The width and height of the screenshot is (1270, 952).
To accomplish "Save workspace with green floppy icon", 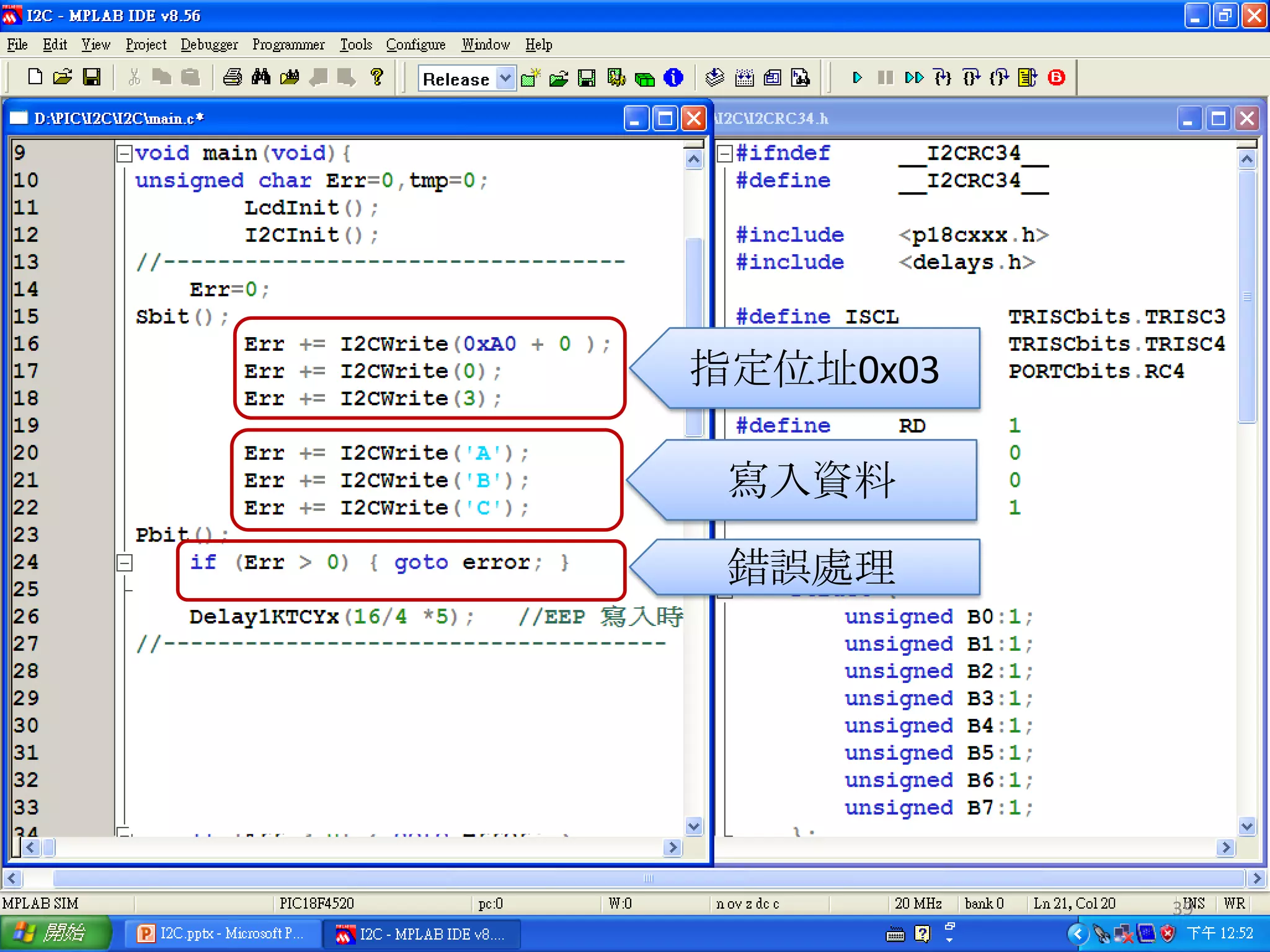I will pos(587,78).
